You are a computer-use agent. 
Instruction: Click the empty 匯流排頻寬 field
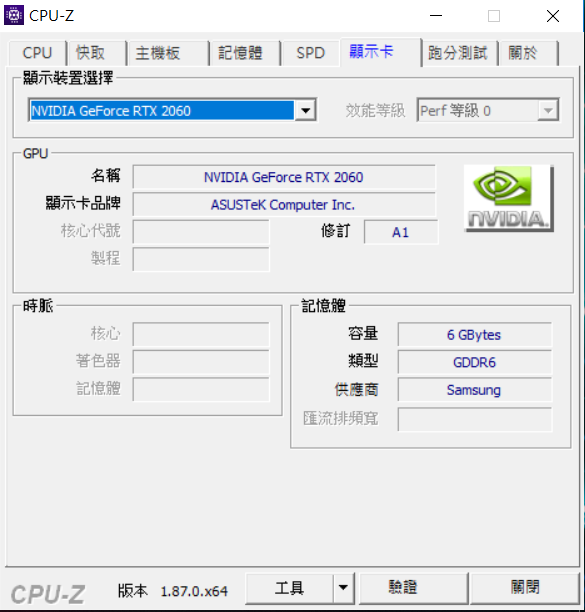(475, 420)
